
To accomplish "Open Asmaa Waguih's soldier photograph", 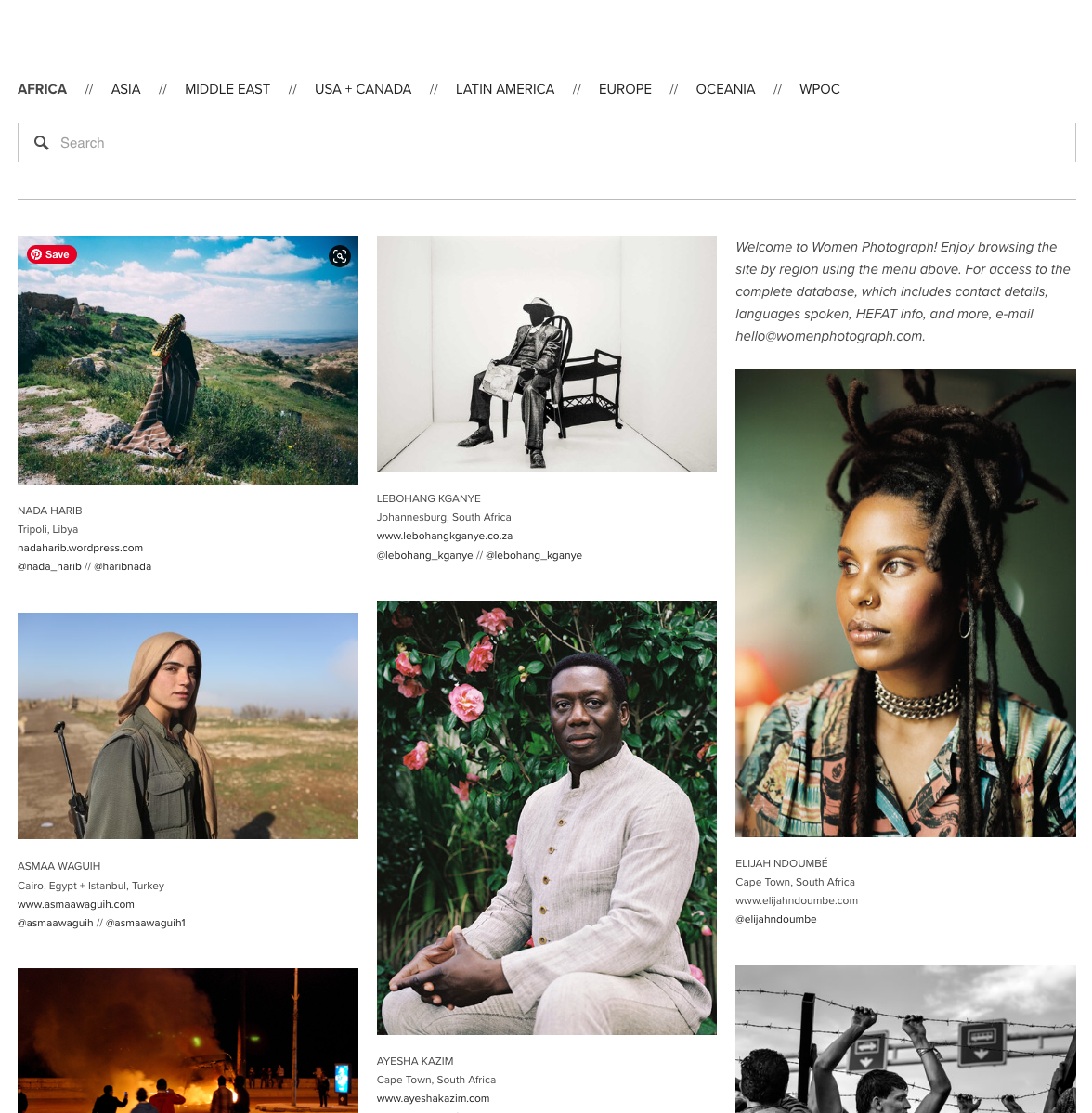I will [188, 726].
